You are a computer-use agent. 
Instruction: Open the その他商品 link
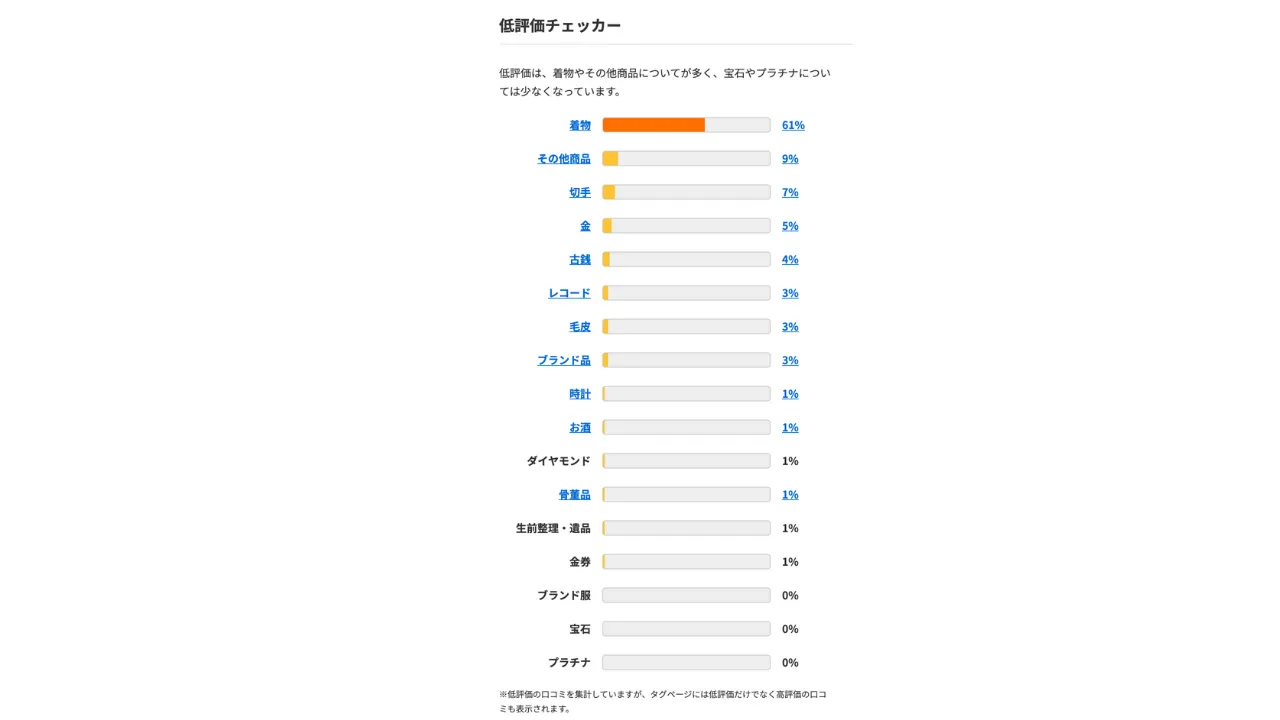point(564,159)
